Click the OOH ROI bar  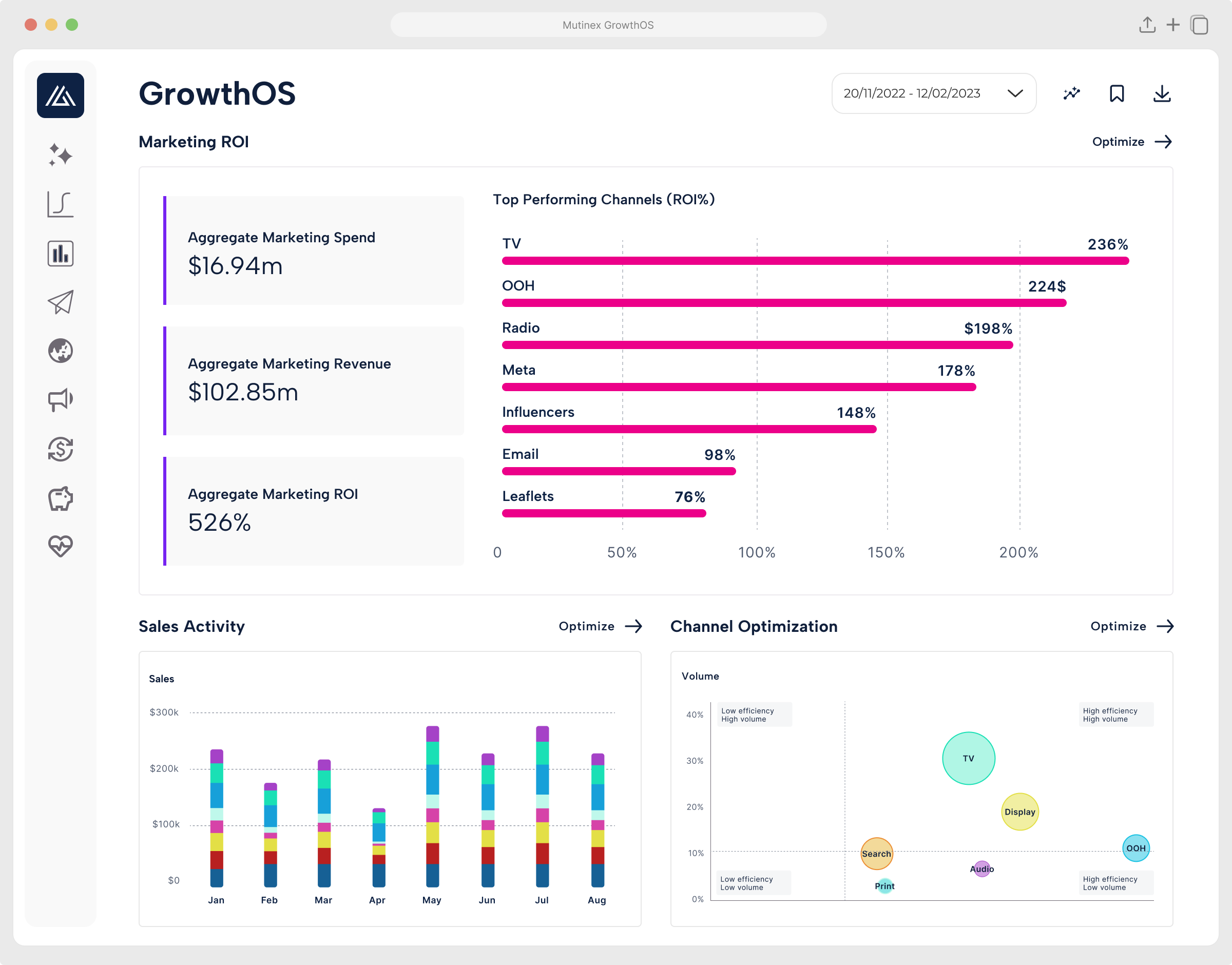[784, 303]
